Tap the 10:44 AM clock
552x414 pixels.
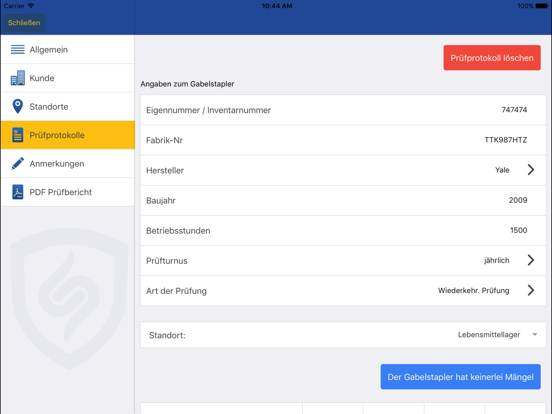(277, 6)
